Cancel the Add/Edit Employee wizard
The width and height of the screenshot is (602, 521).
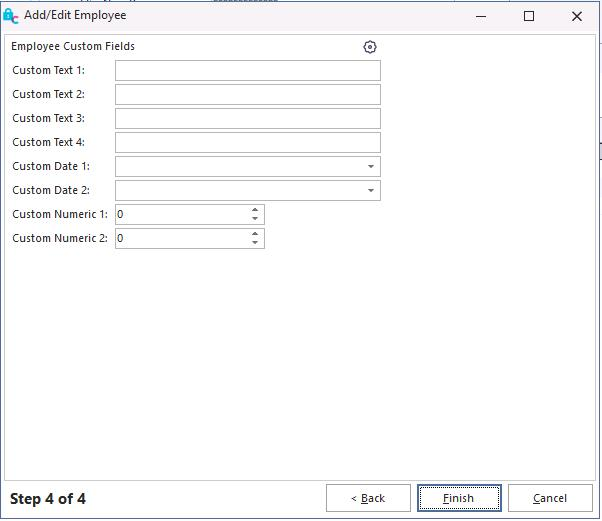tap(550, 498)
